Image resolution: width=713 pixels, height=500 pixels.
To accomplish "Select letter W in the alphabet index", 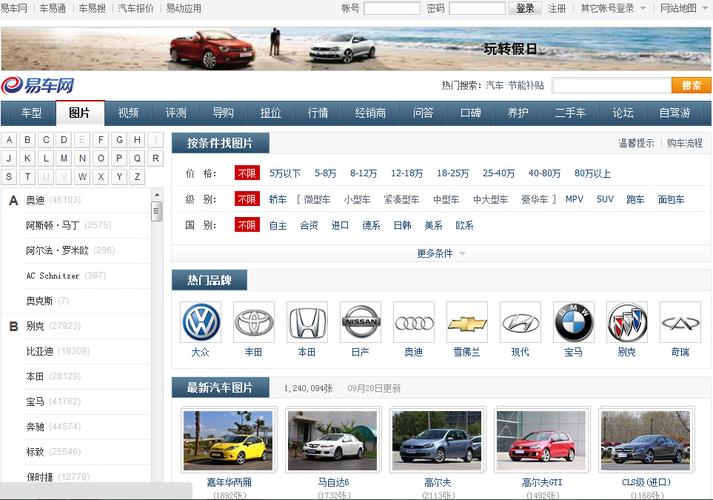I will 82,177.
